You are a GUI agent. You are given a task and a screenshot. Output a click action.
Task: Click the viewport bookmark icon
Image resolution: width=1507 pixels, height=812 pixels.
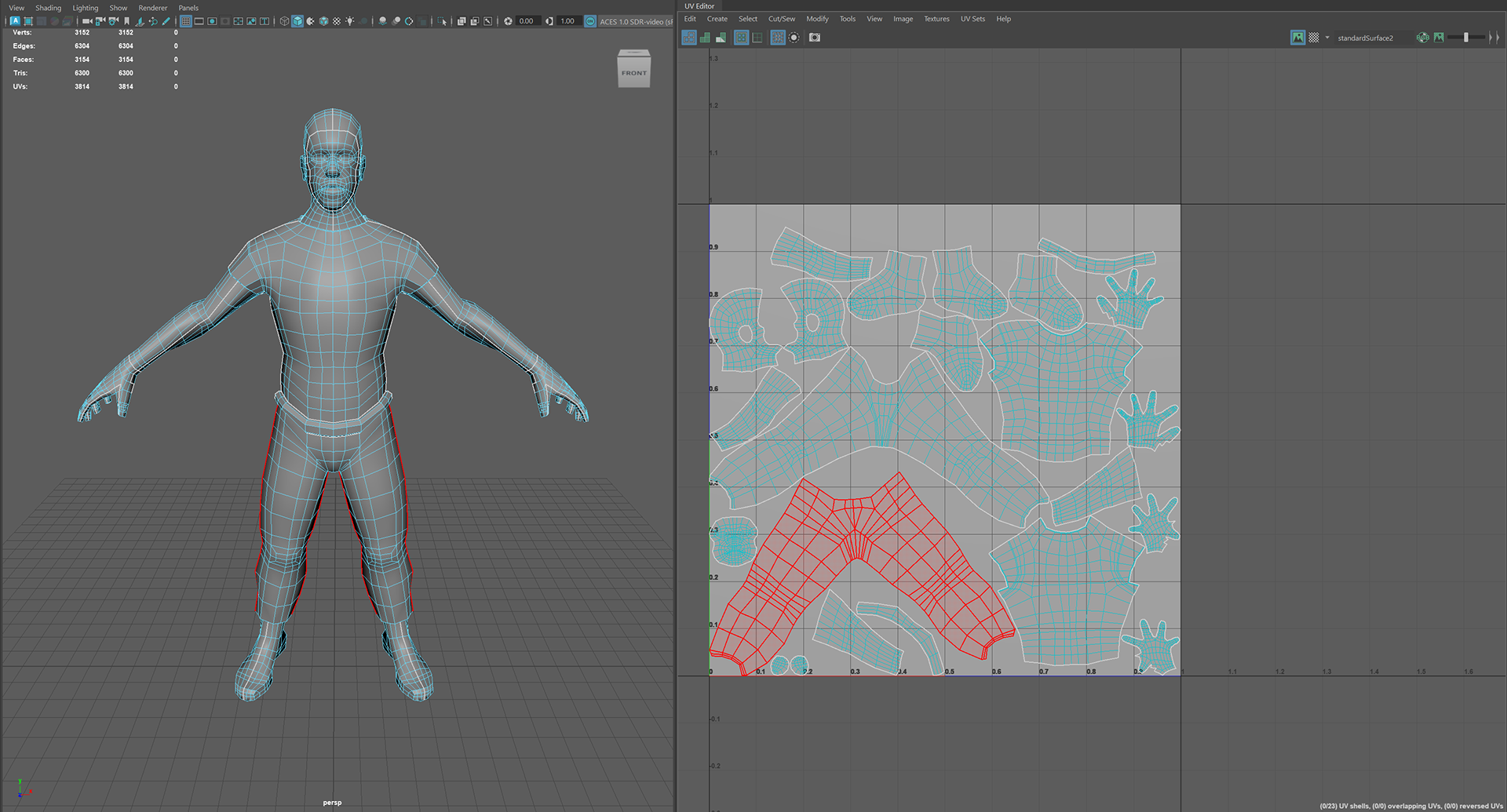click(126, 21)
